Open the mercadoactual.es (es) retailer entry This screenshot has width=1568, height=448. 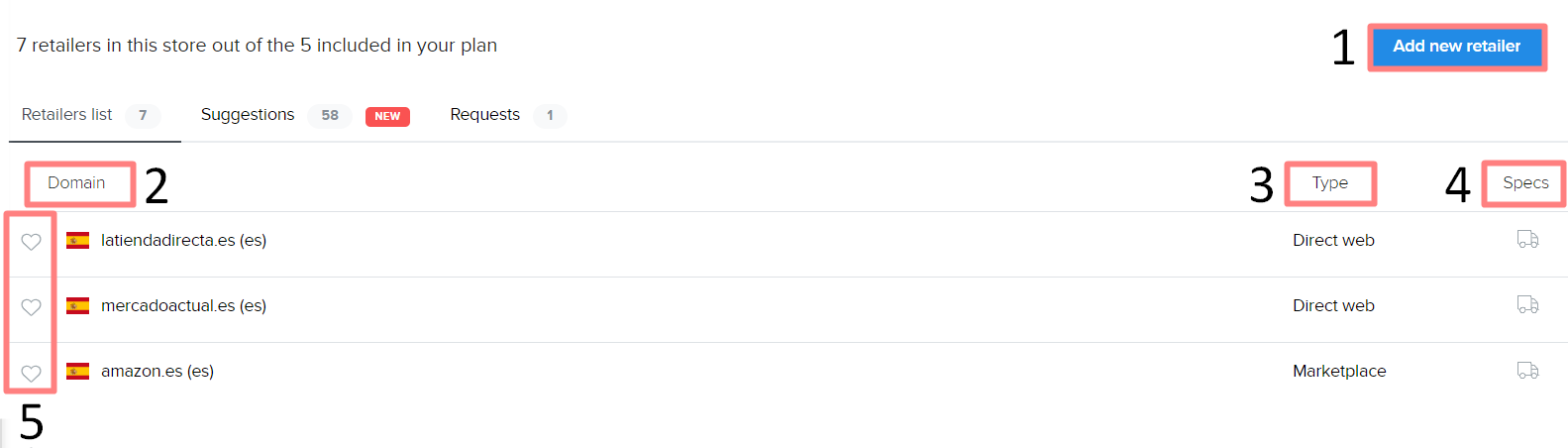183,305
